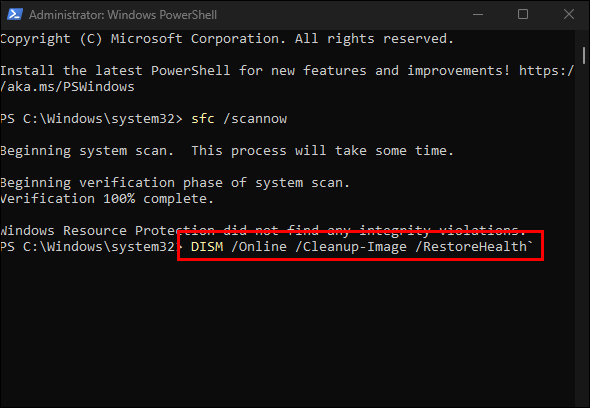
Task: Click the sfc /scannow command text
Action: pyautogui.click(x=239, y=119)
